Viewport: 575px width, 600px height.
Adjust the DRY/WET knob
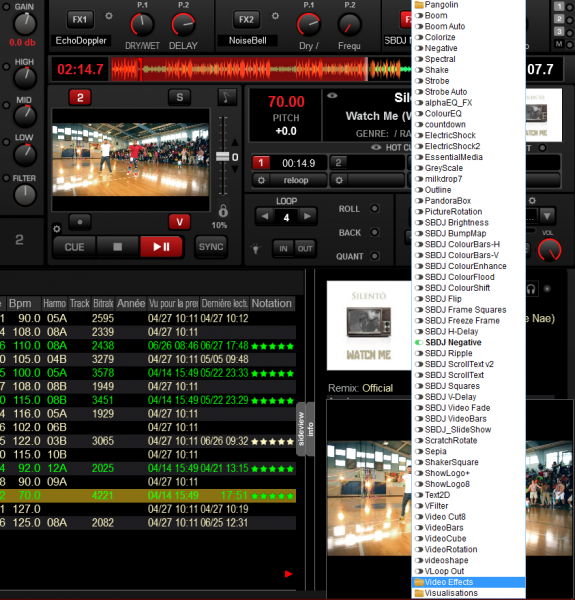[142, 25]
